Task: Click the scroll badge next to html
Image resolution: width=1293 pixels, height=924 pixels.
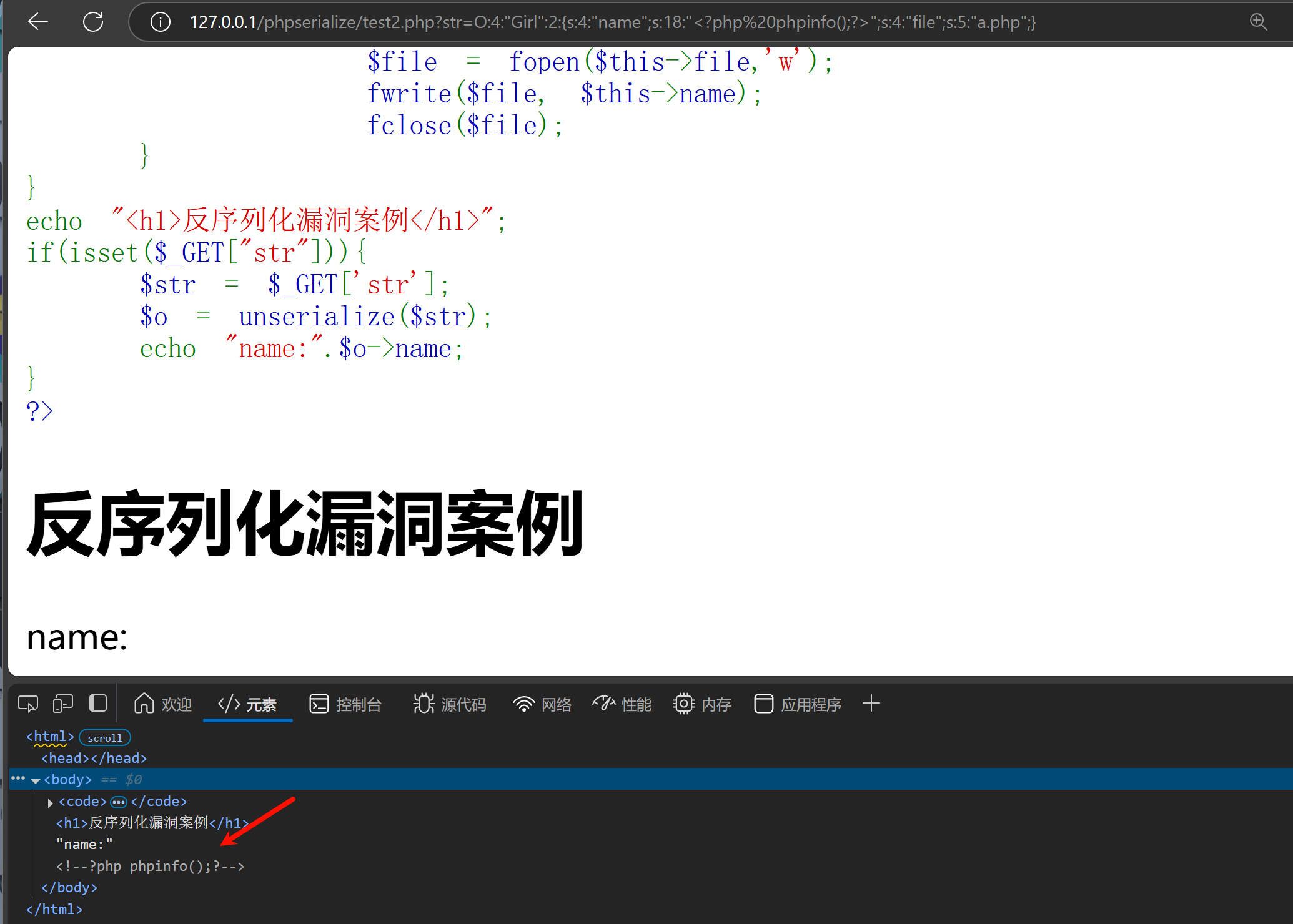Action: pos(105,738)
